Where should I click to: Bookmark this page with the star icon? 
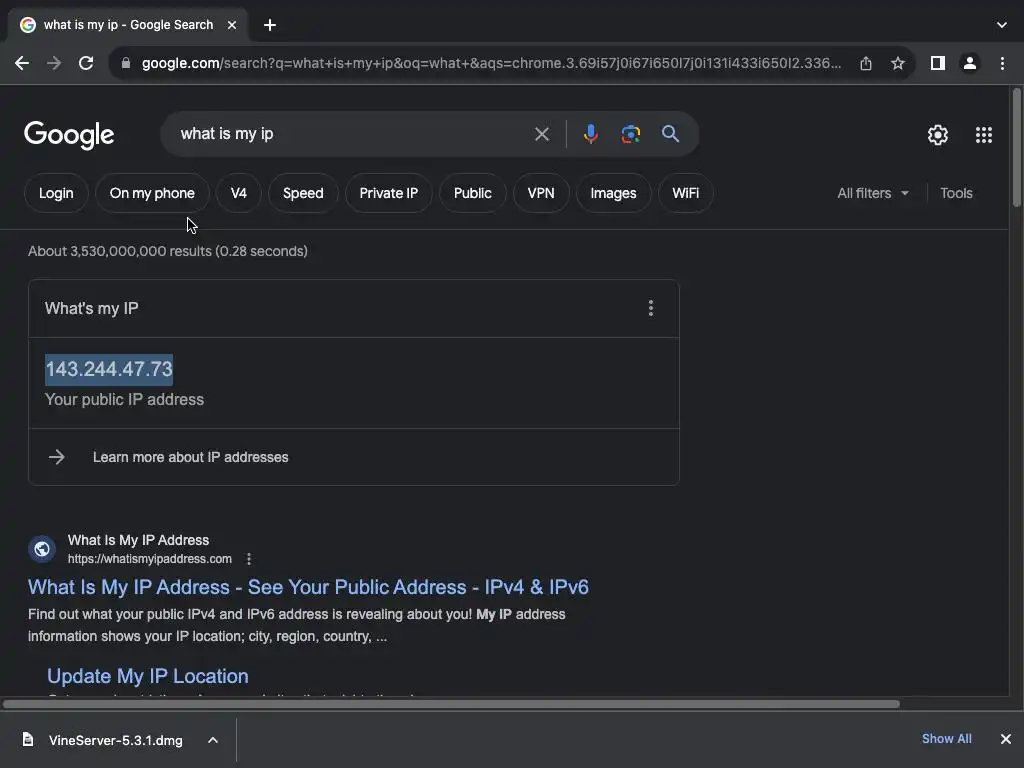click(x=898, y=63)
